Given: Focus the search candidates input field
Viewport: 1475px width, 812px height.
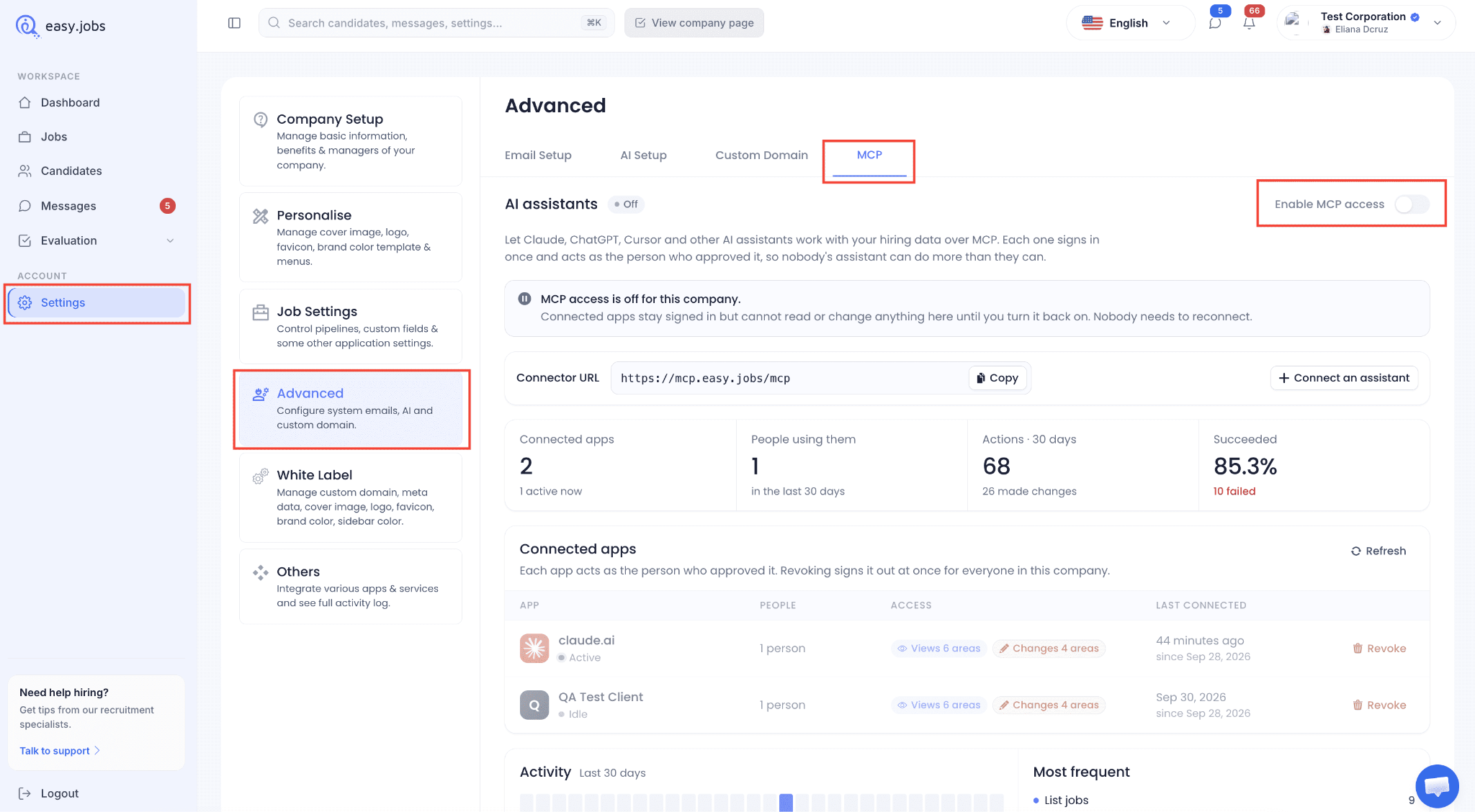Looking at the screenshot, I should coord(436,23).
